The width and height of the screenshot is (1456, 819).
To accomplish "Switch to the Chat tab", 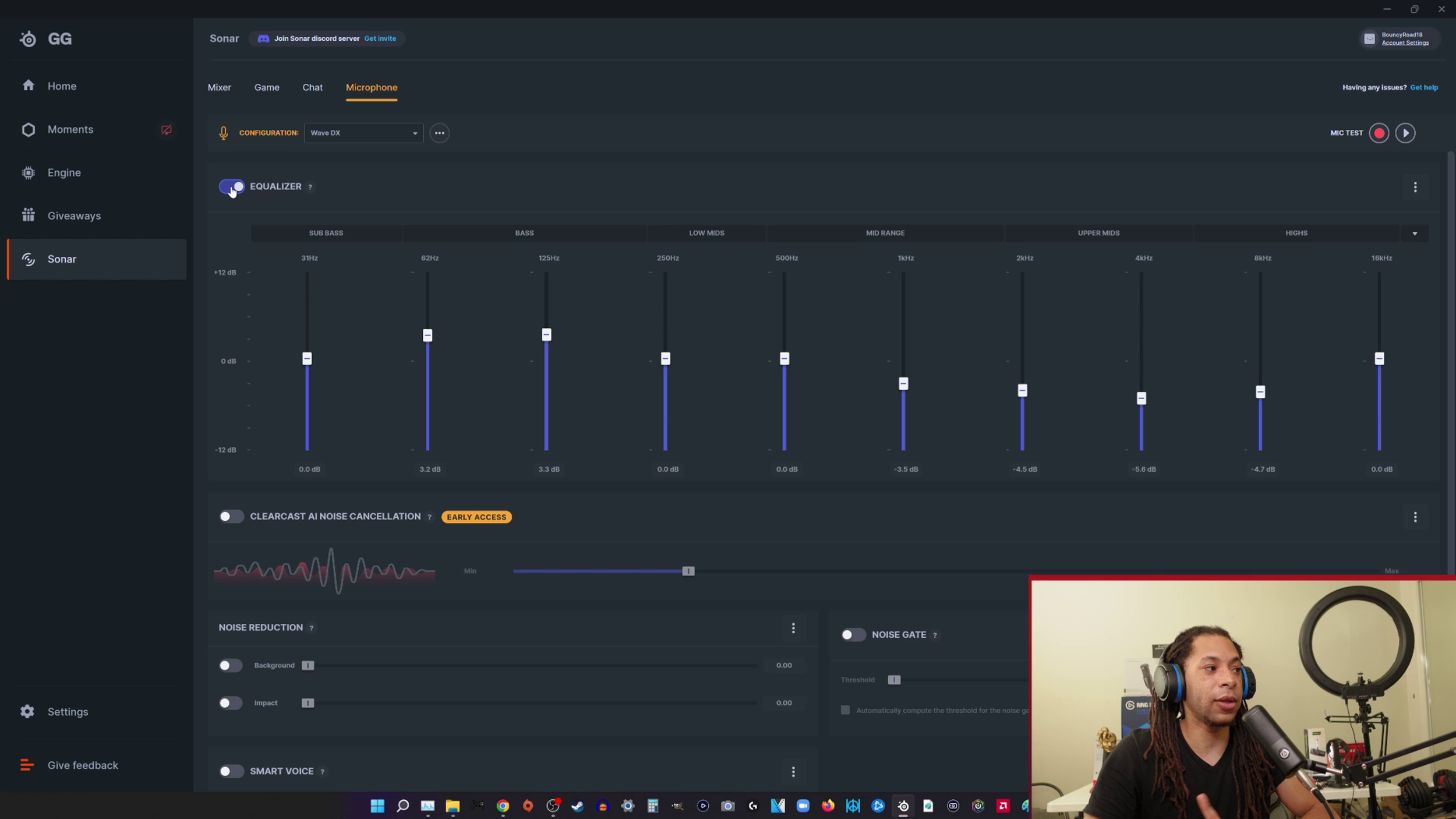I will 312,87.
